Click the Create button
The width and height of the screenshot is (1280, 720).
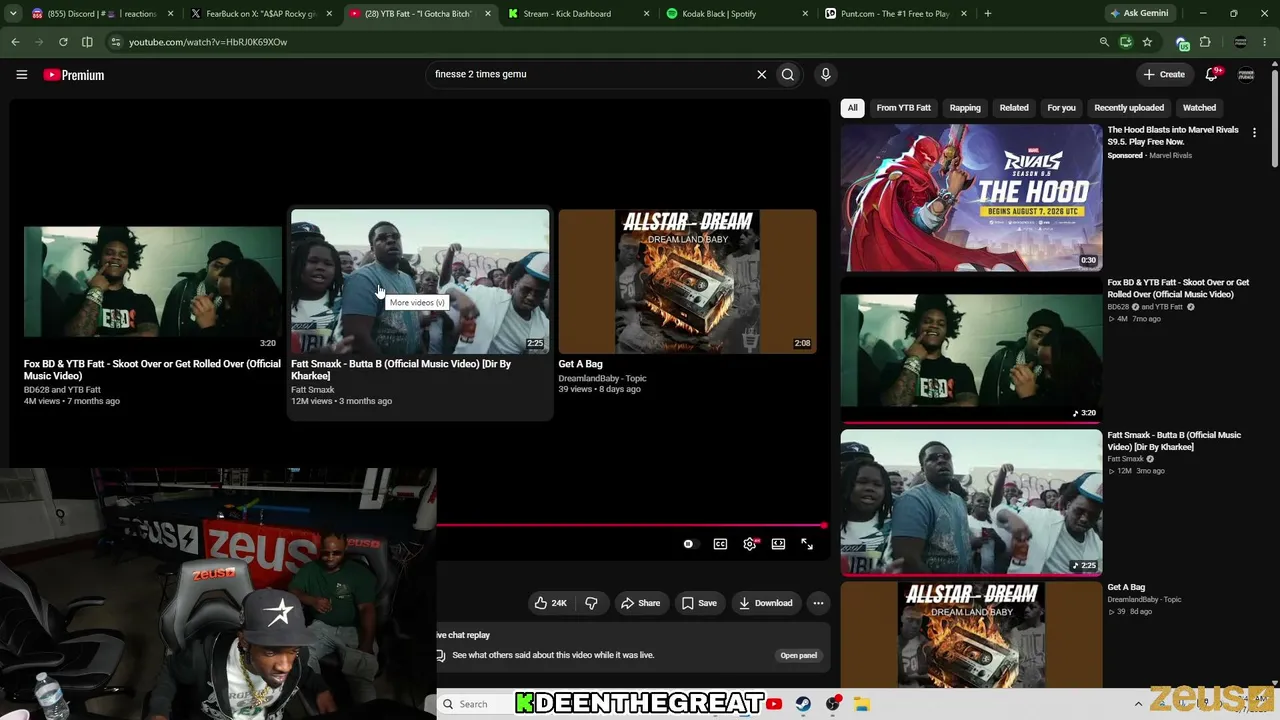pyautogui.click(x=1164, y=74)
